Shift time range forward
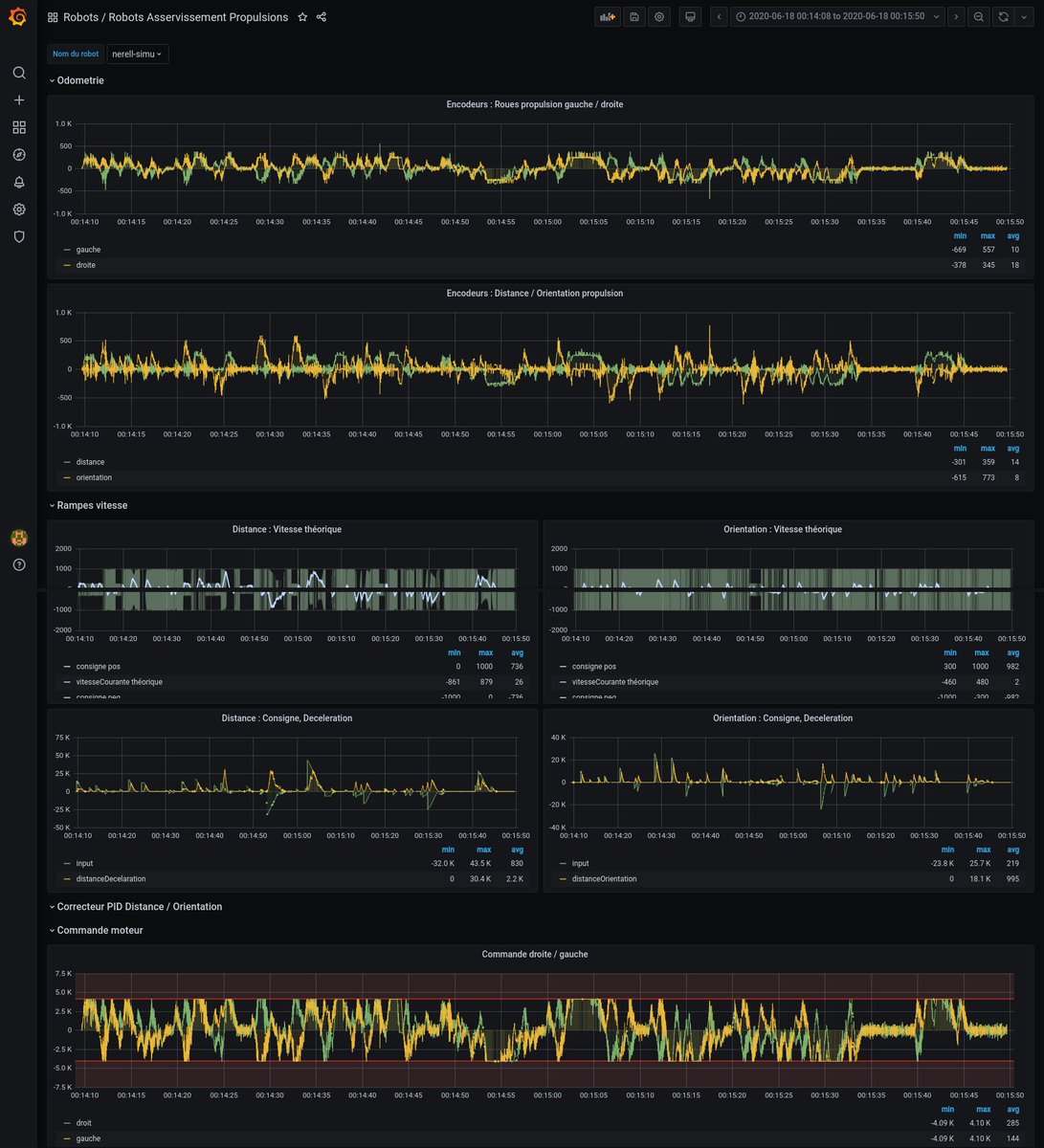1044x1148 pixels. (955, 16)
